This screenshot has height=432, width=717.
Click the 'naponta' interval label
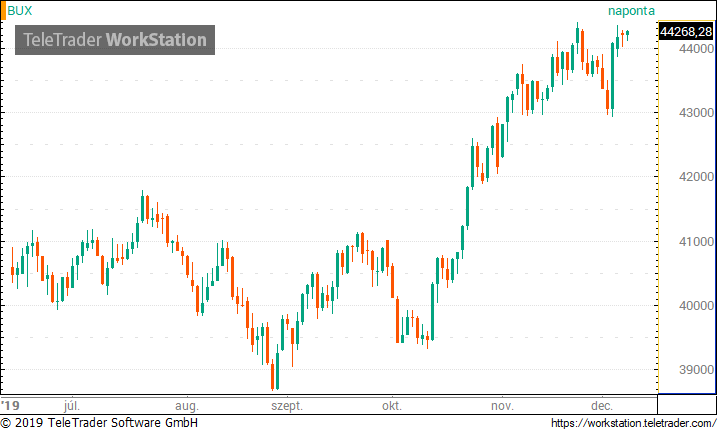click(631, 11)
